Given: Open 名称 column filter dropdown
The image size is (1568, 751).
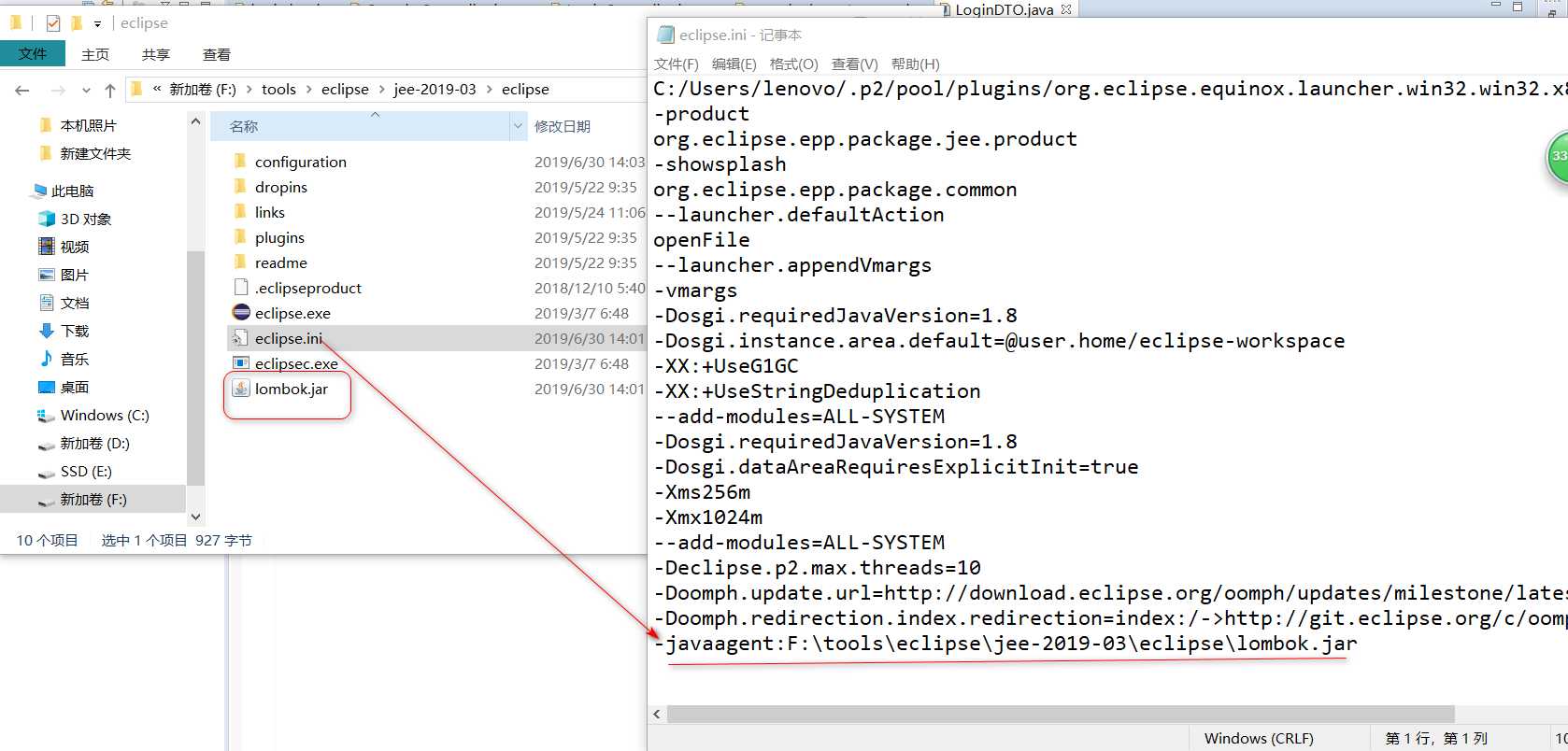Looking at the screenshot, I should (519, 126).
